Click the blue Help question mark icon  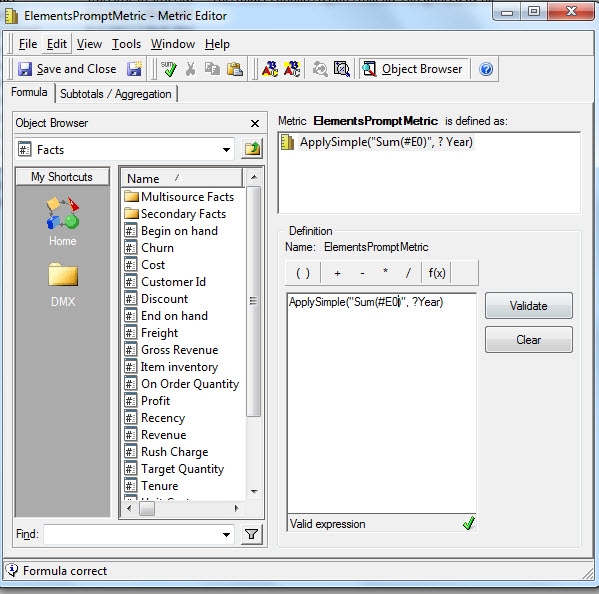(x=486, y=69)
